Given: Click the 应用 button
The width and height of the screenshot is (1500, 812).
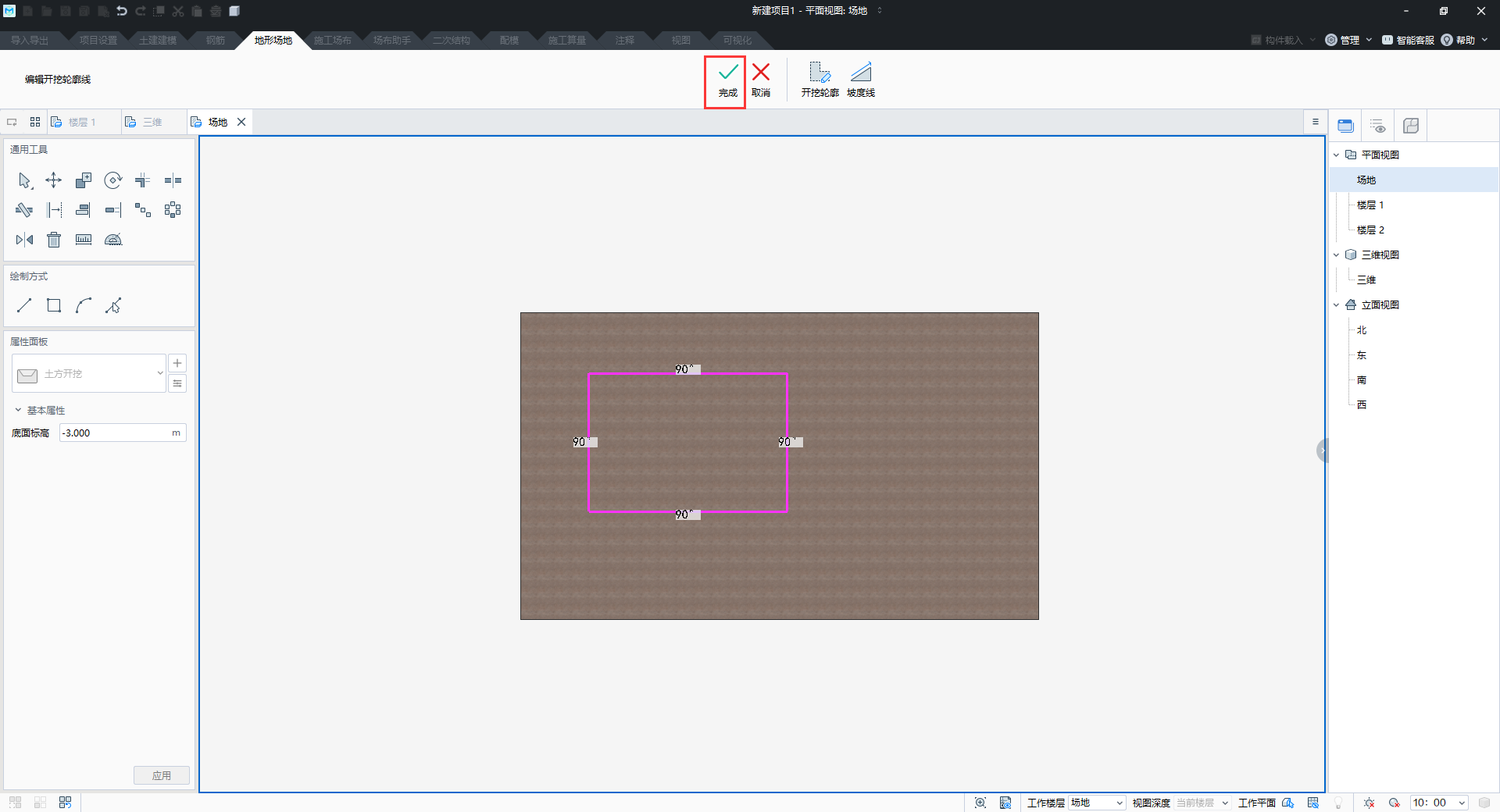Looking at the screenshot, I should (x=162, y=775).
